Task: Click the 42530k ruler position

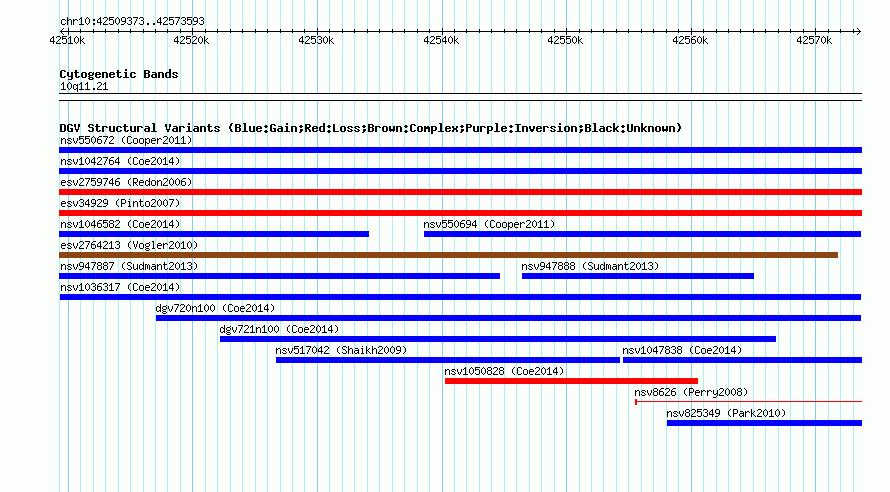Action: point(316,40)
